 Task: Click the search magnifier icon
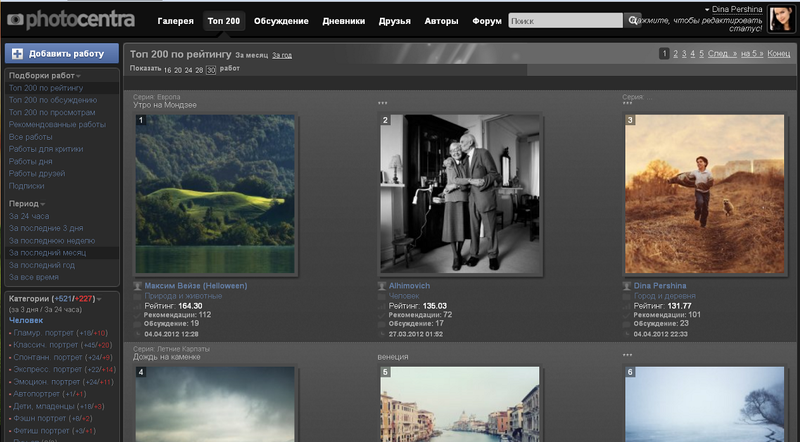click(x=634, y=20)
